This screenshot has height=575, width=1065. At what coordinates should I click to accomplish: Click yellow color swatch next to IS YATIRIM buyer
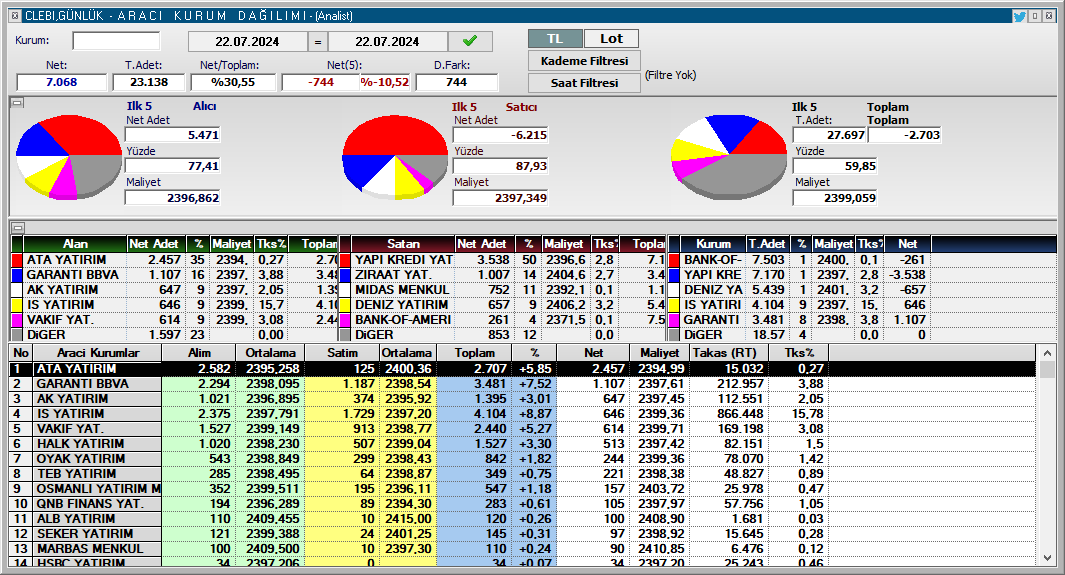(x=17, y=305)
